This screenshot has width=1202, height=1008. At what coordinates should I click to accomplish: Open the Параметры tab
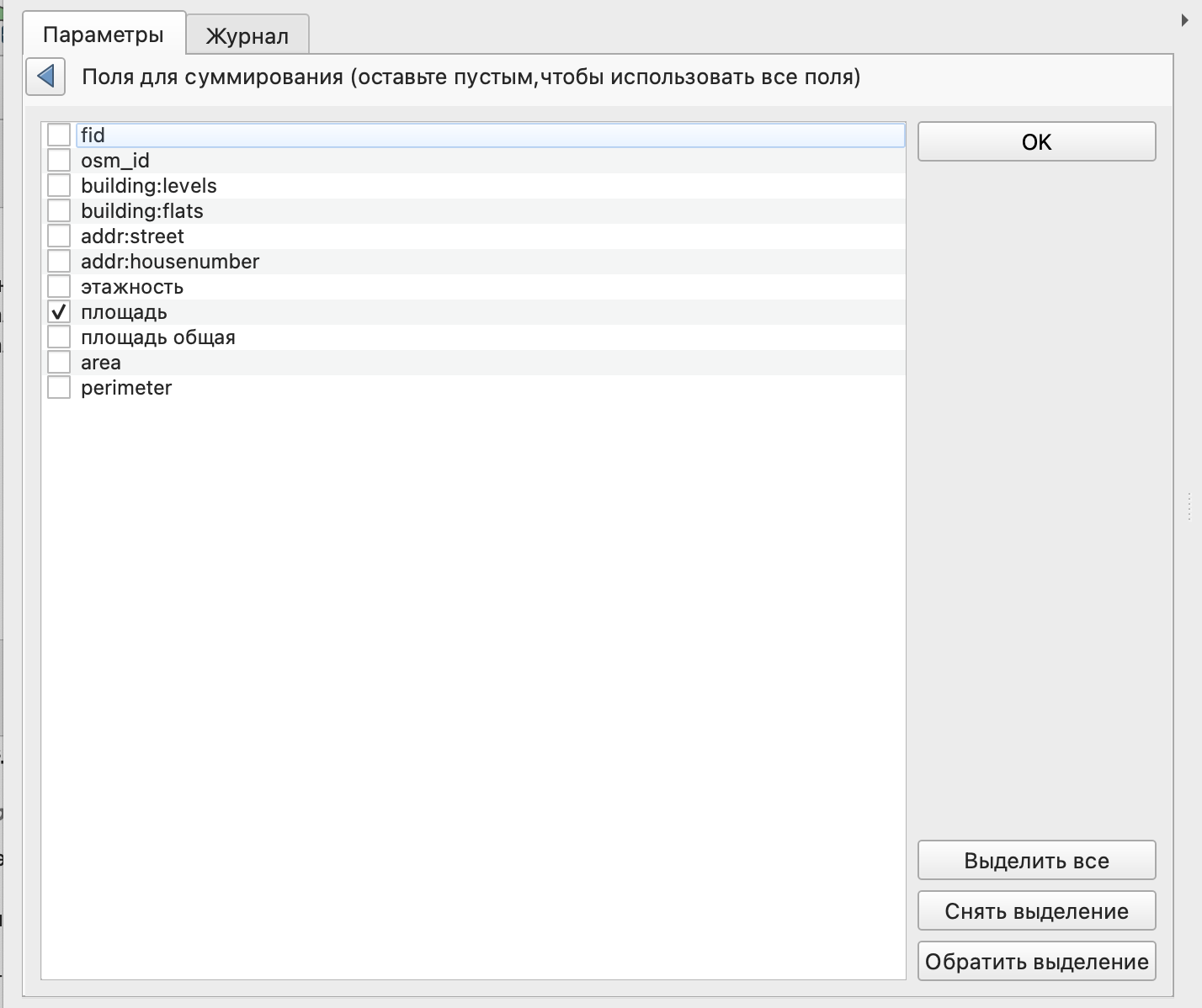[104, 34]
